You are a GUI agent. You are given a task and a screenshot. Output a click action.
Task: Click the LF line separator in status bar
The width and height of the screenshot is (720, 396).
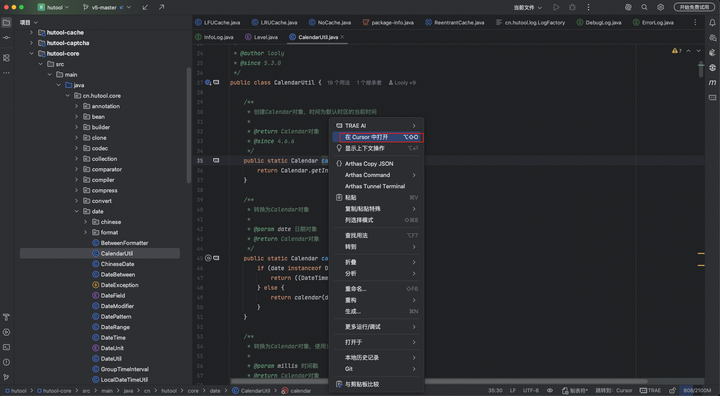click(x=513, y=390)
